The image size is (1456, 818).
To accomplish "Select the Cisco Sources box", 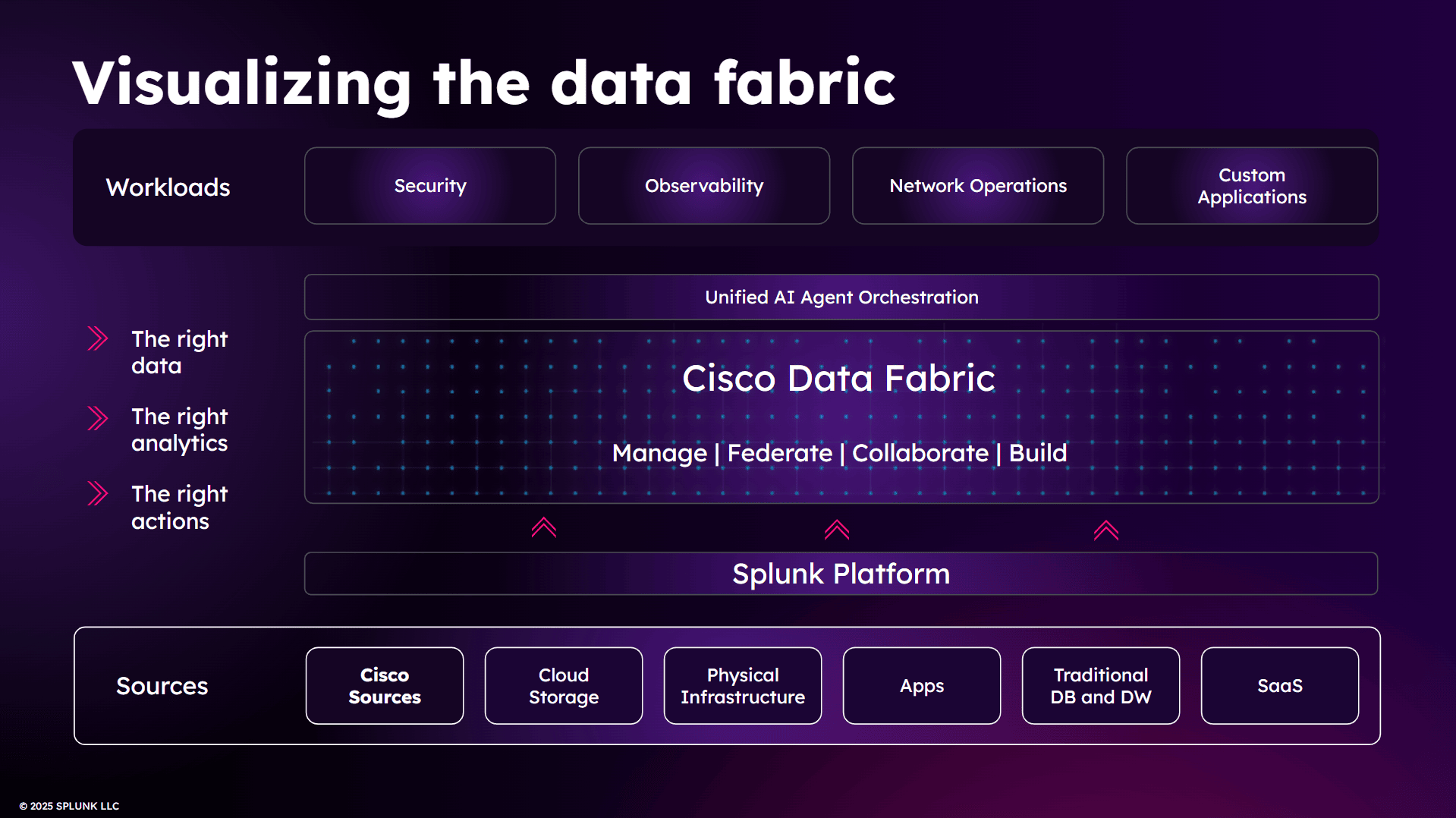I will coord(385,686).
